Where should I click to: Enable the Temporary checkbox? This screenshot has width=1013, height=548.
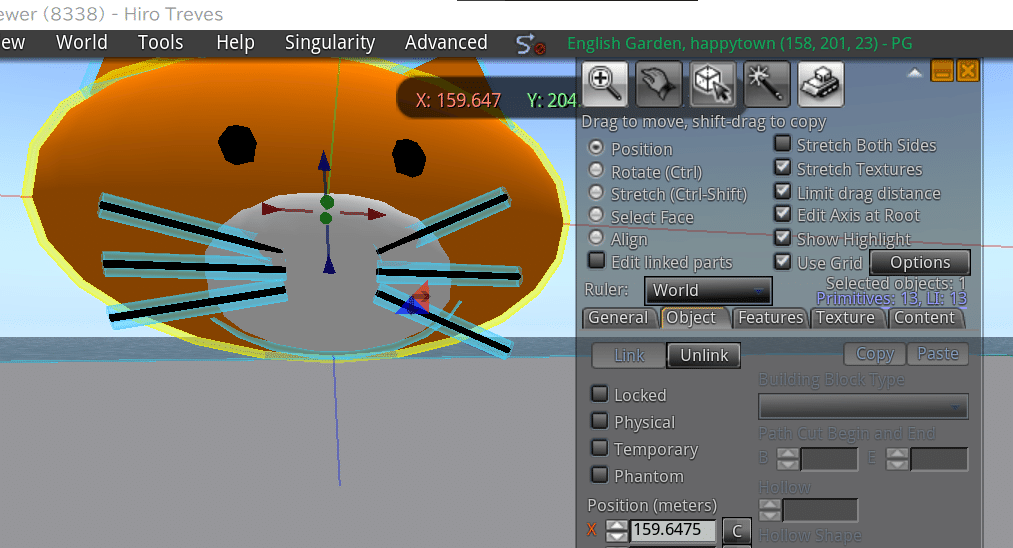tap(600, 448)
